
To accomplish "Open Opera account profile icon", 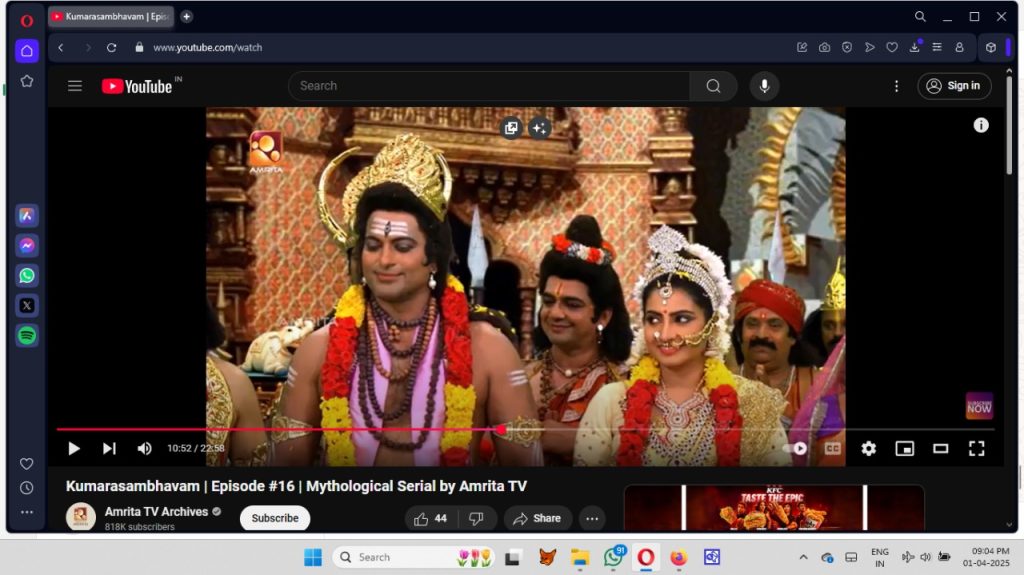I will pyautogui.click(x=959, y=48).
